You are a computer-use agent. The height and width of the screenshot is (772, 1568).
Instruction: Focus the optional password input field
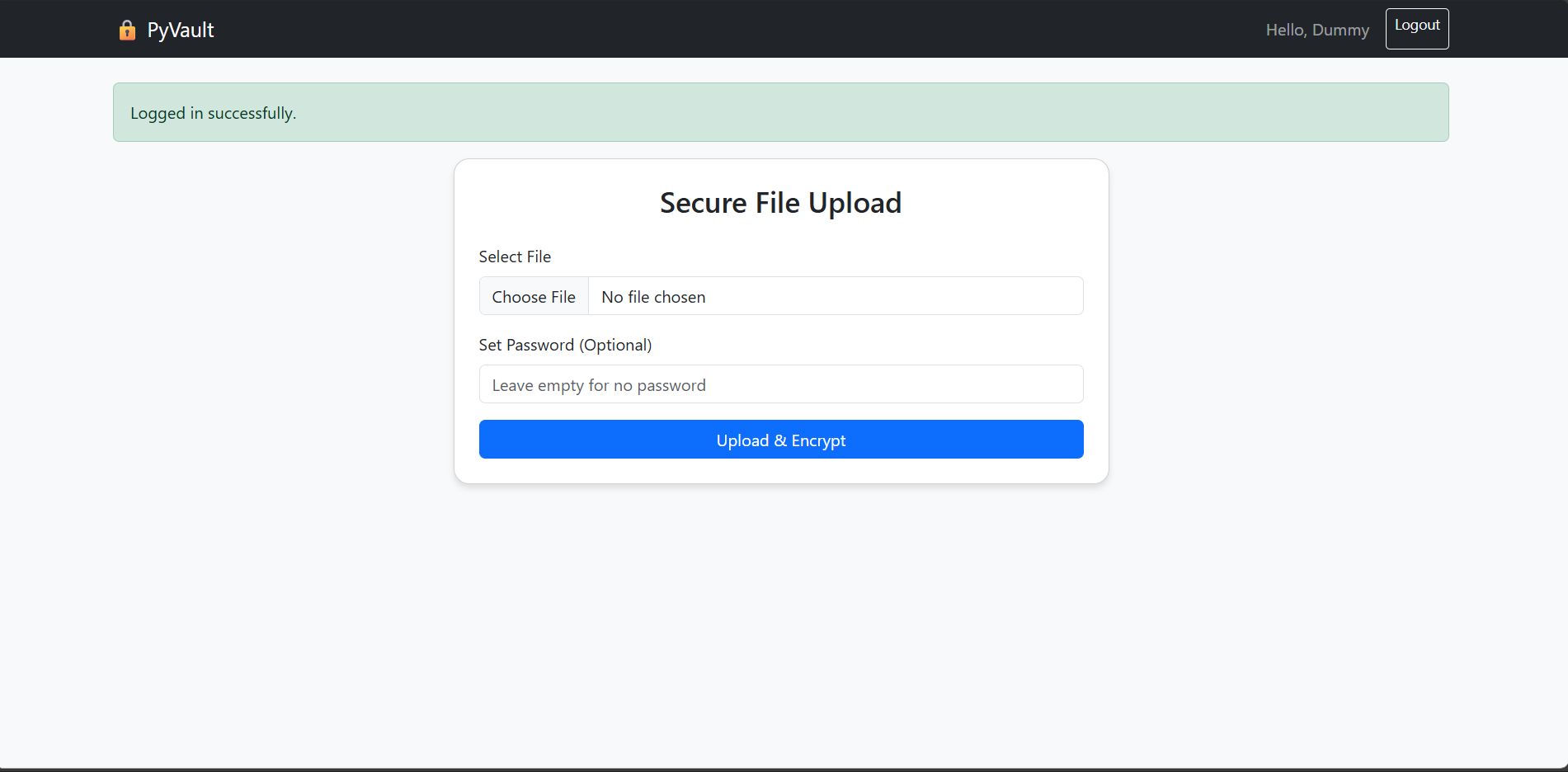[780, 384]
